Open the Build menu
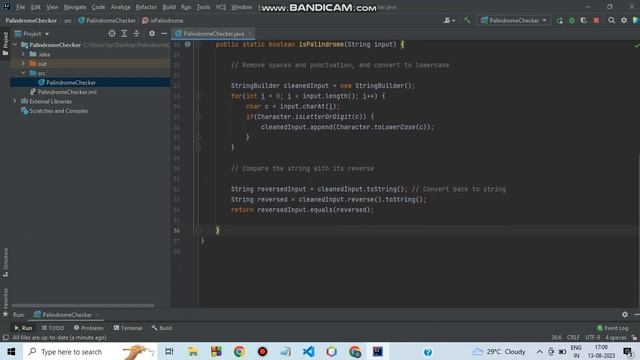This screenshot has width=640, height=360. [x=169, y=7]
